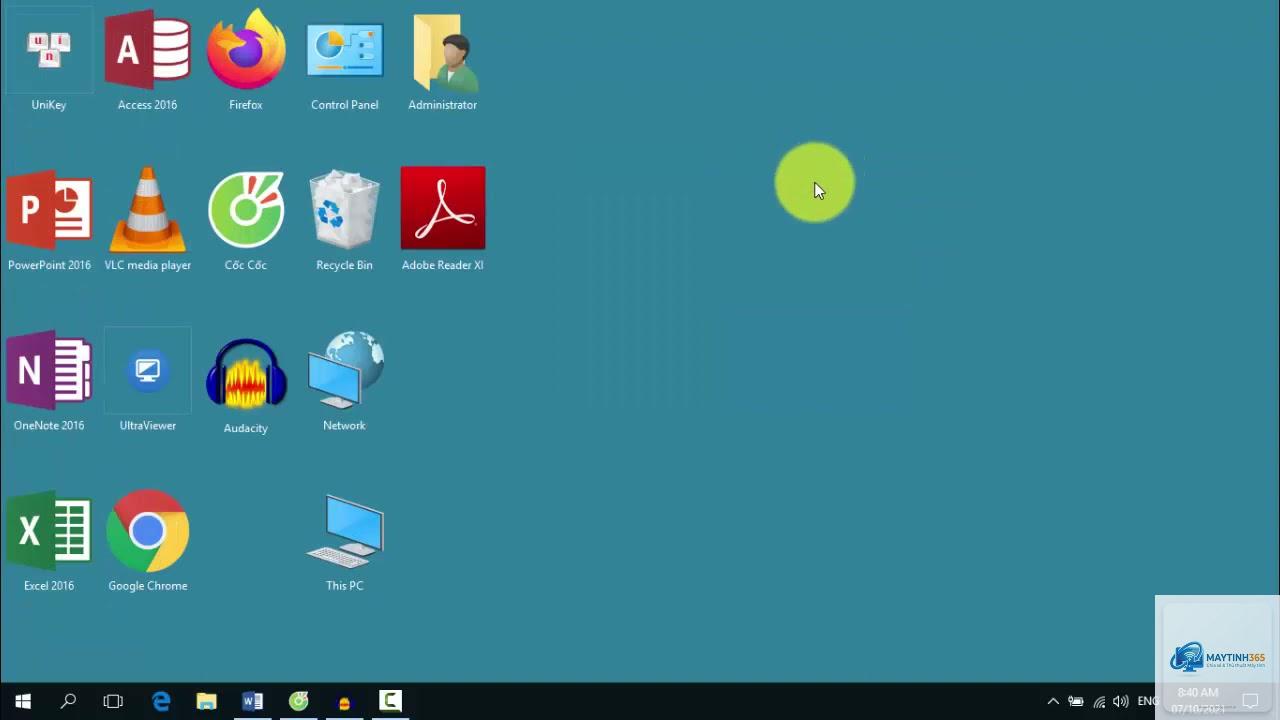Screen dimensions: 1280x720
Task: Click the volume speaker tray icon
Action: coord(1121,701)
